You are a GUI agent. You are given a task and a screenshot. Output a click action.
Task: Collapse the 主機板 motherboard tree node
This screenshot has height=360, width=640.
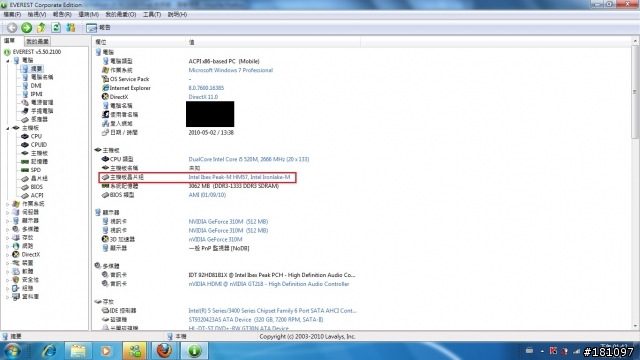[x=7, y=128]
